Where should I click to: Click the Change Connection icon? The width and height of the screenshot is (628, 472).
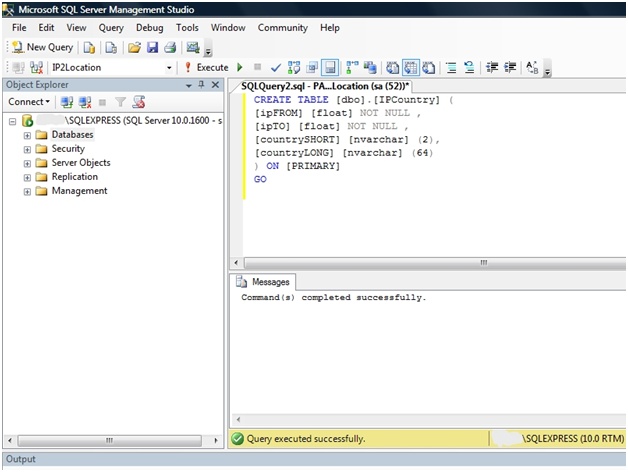point(36,67)
